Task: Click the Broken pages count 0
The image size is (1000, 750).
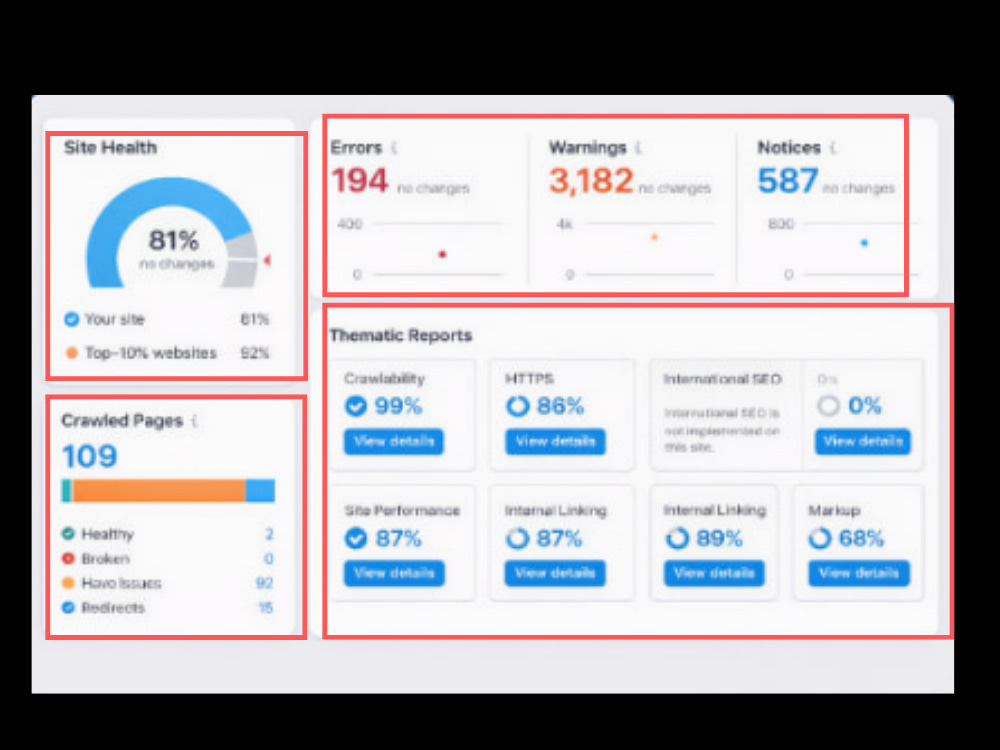Action: click(x=269, y=559)
